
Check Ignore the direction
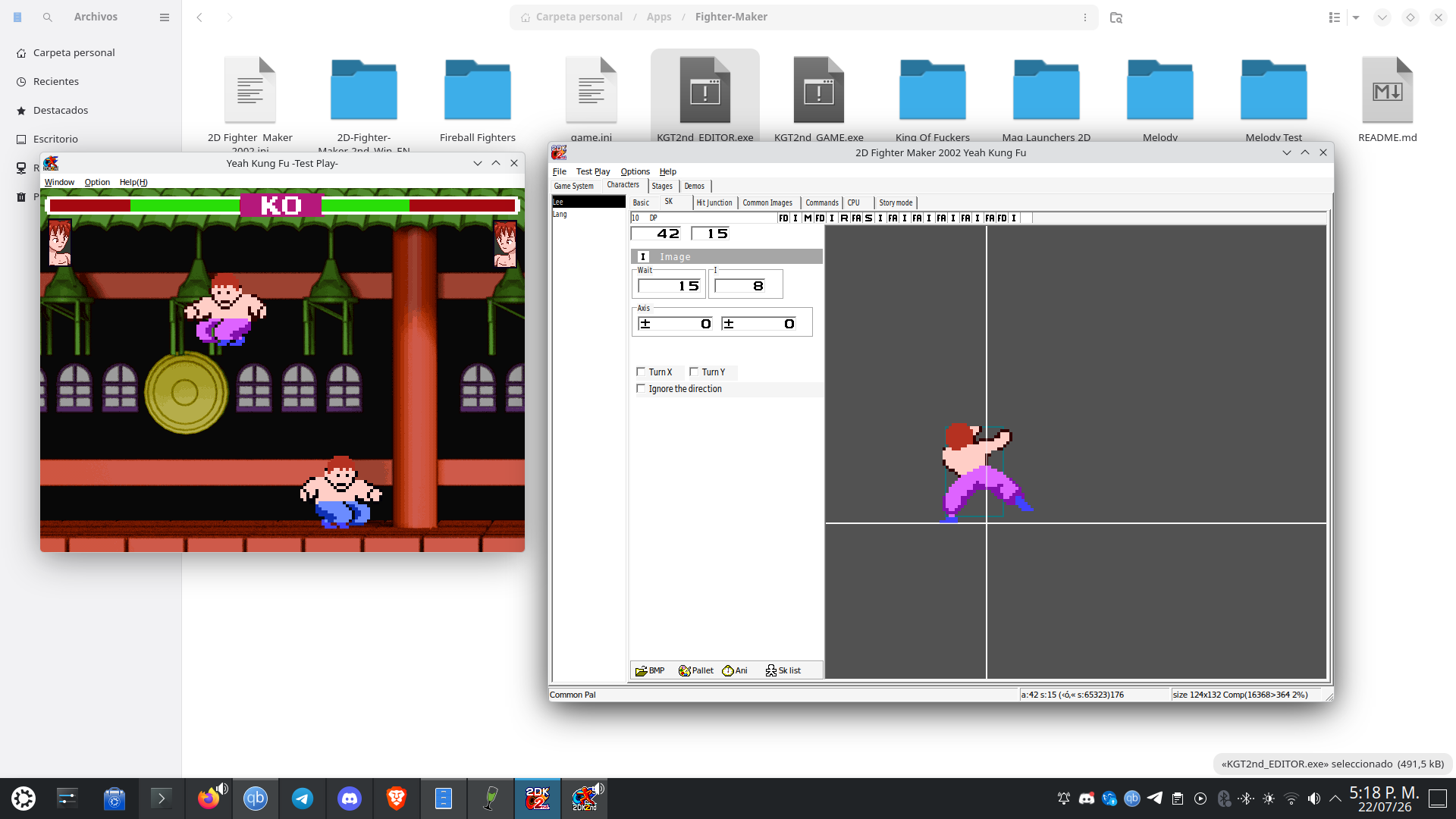click(641, 388)
